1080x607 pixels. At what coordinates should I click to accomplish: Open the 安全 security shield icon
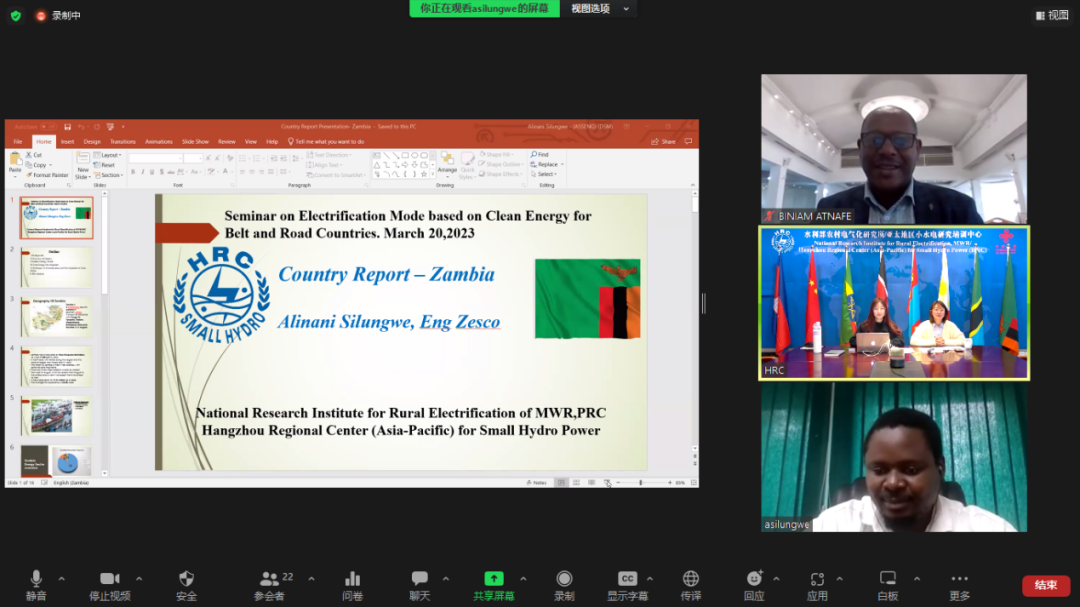[x=186, y=584]
